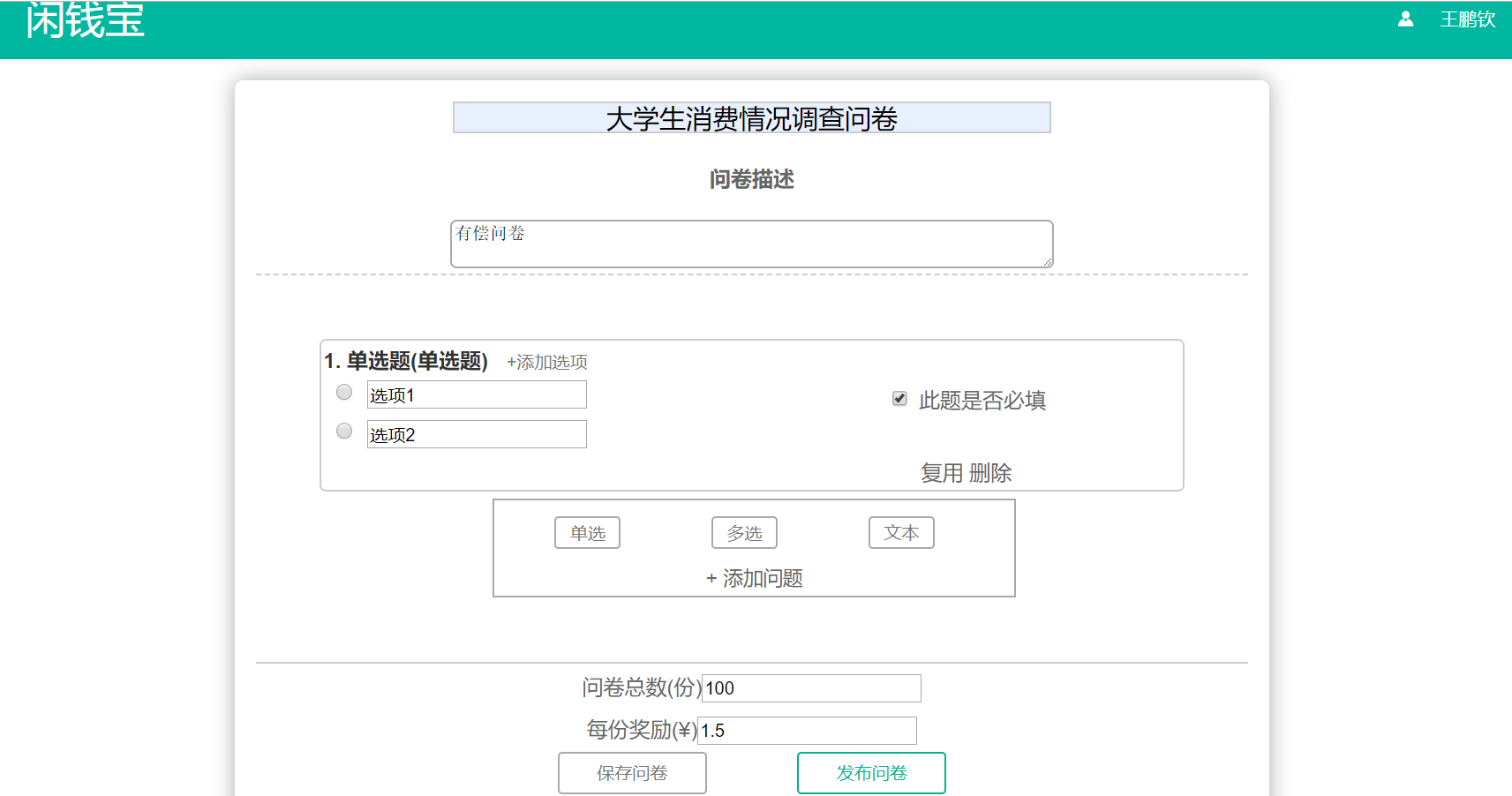Add a 多选 multiple-choice question
The image size is (1512, 796).
tap(744, 533)
